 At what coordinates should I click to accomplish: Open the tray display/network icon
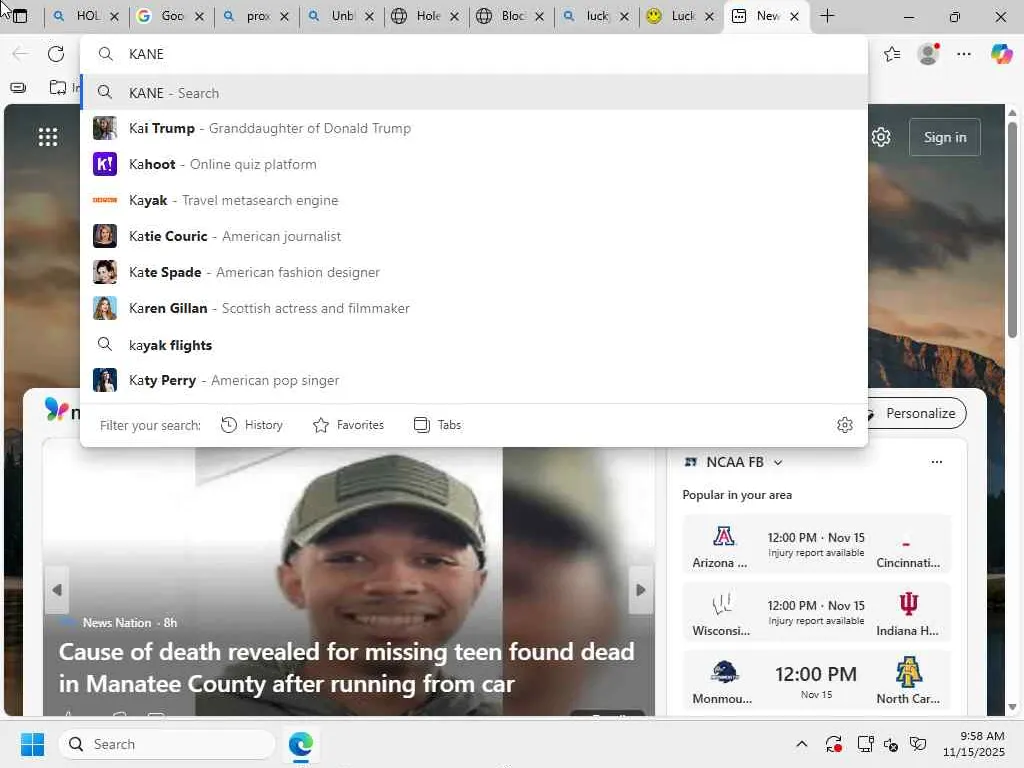coord(865,744)
